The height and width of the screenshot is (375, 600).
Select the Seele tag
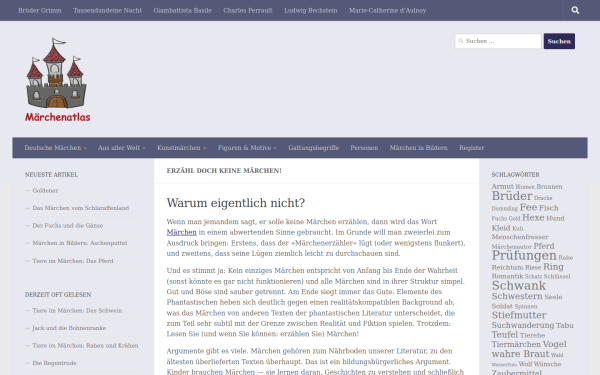tap(553, 297)
